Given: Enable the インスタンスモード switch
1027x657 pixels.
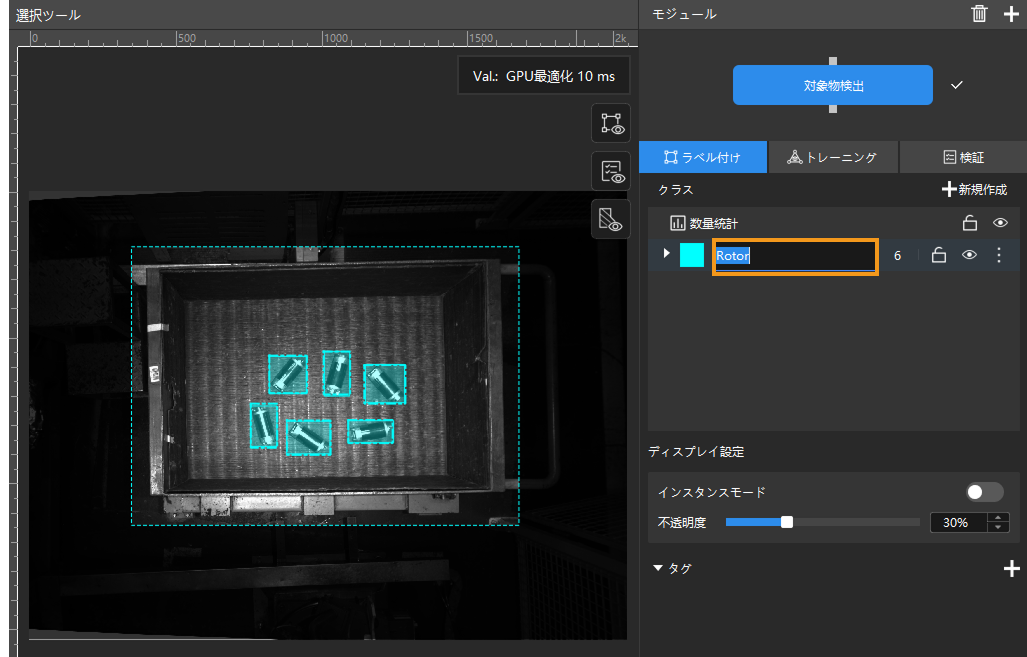Looking at the screenshot, I should pos(984,492).
